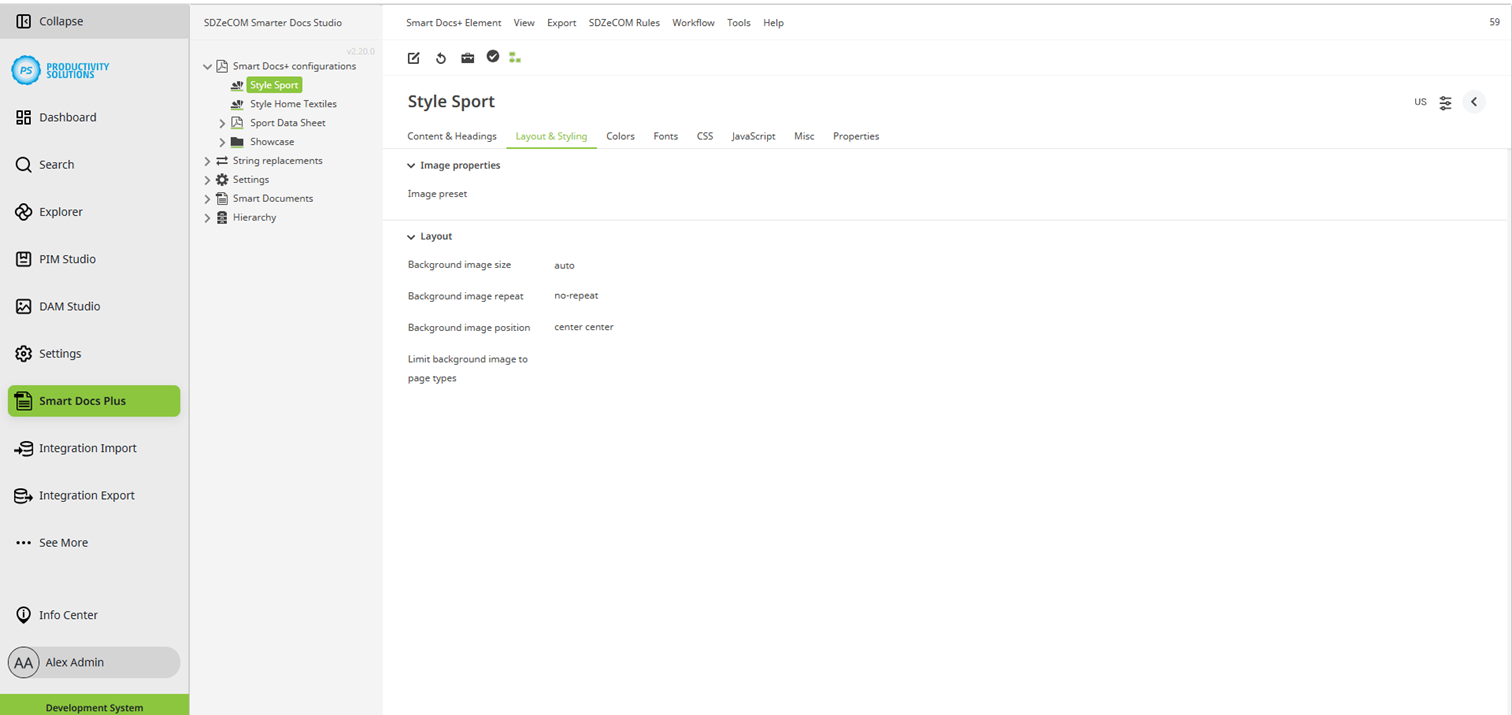The width and height of the screenshot is (1512, 715).
Task: Switch to the JavaScript tab
Action: [753, 136]
